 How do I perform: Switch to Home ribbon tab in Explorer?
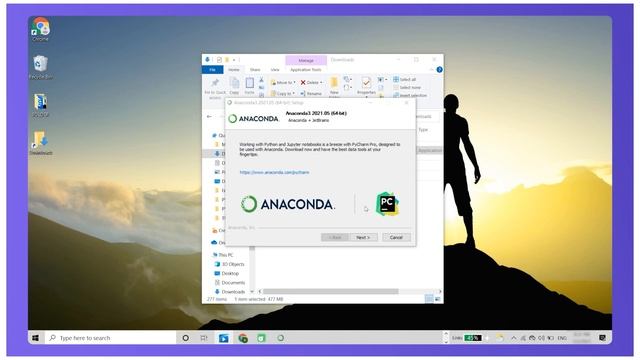(x=234, y=70)
